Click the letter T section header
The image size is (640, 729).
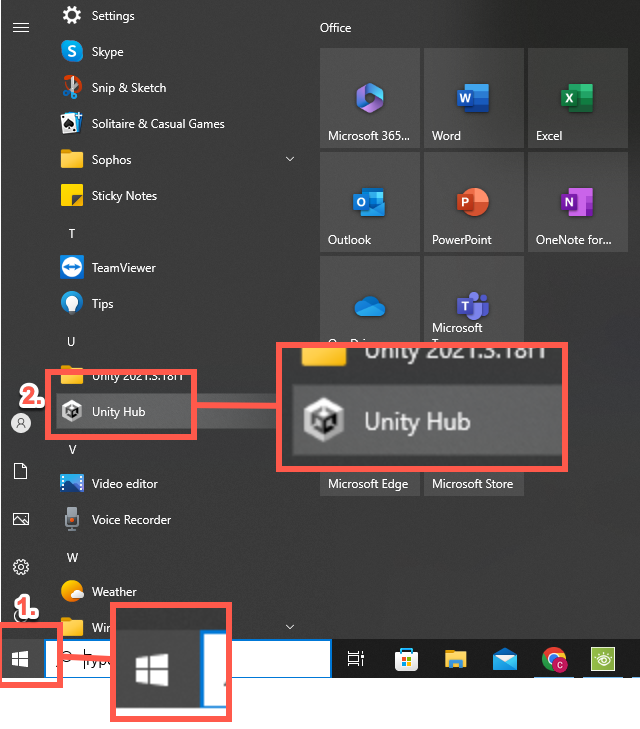point(72,233)
